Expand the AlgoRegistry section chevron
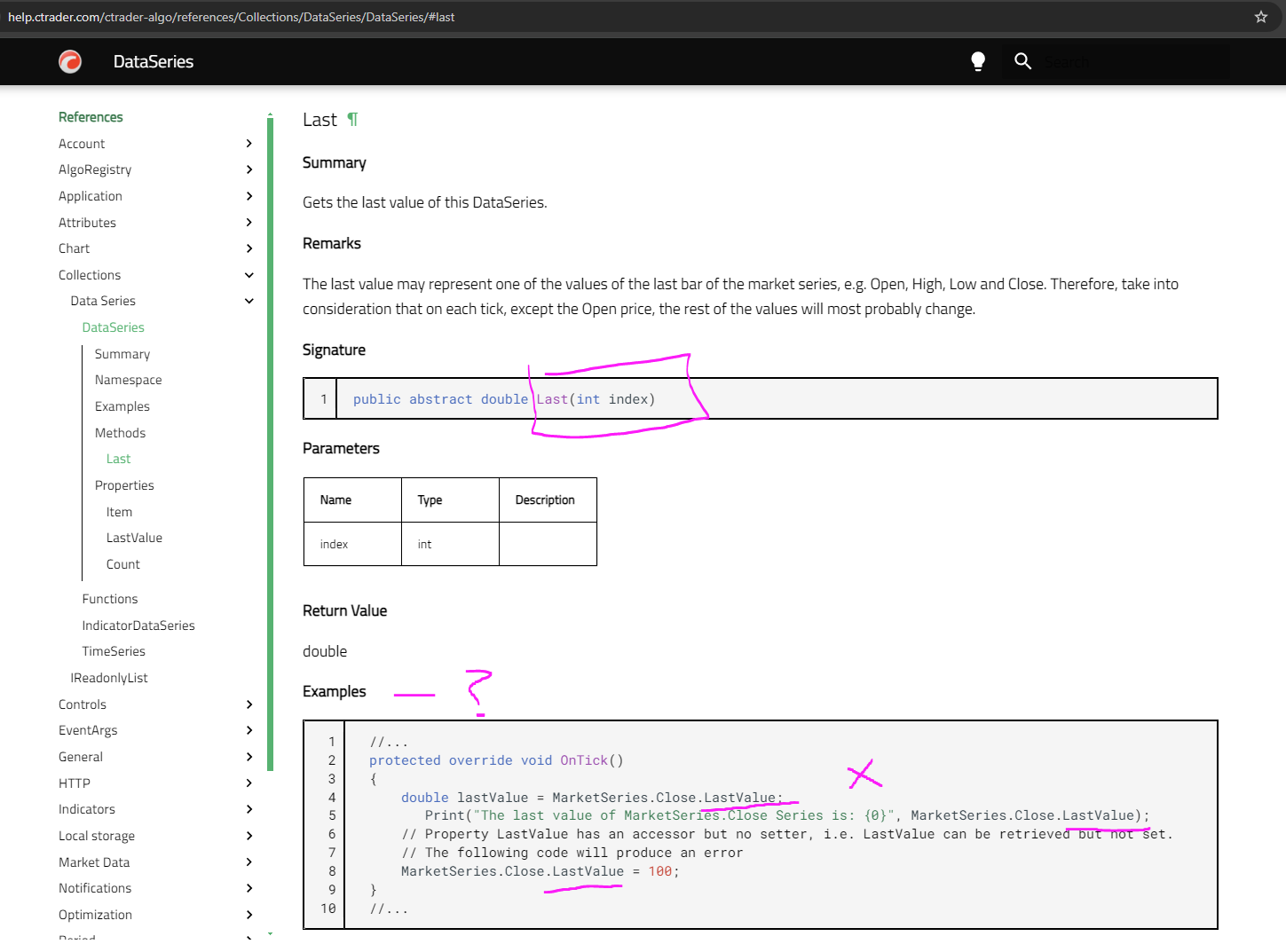This screenshot has height=952, width=1286. 249,169
